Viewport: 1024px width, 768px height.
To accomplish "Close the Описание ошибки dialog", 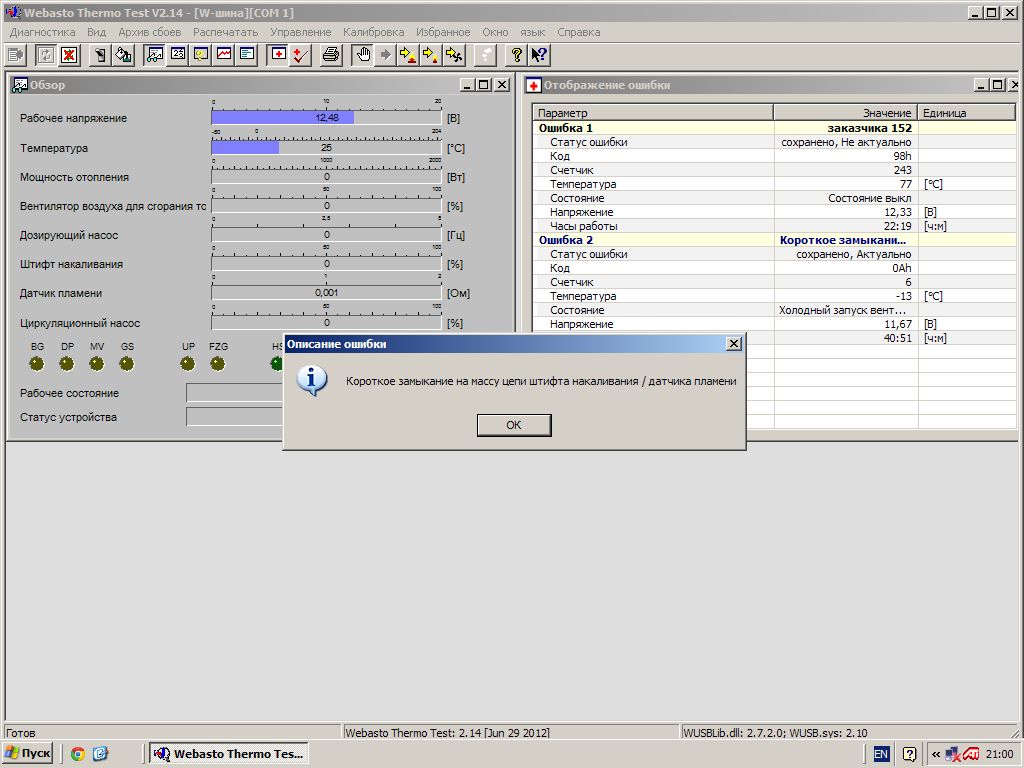I will point(734,344).
